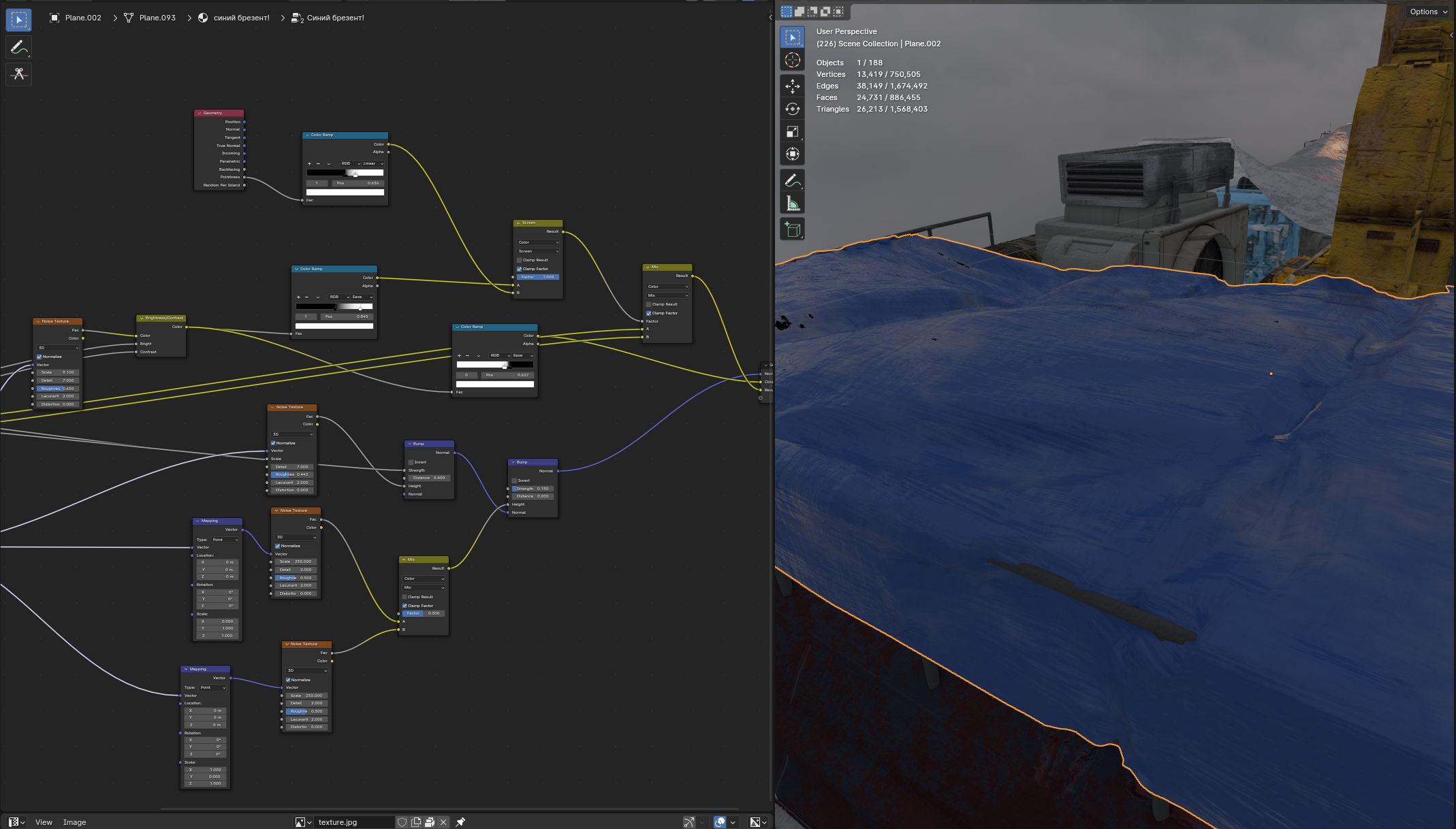The image size is (1456, 829).
Task: Open the Options dropdown in viewport
Action: pyautogui.click(x=1428, y=12)
